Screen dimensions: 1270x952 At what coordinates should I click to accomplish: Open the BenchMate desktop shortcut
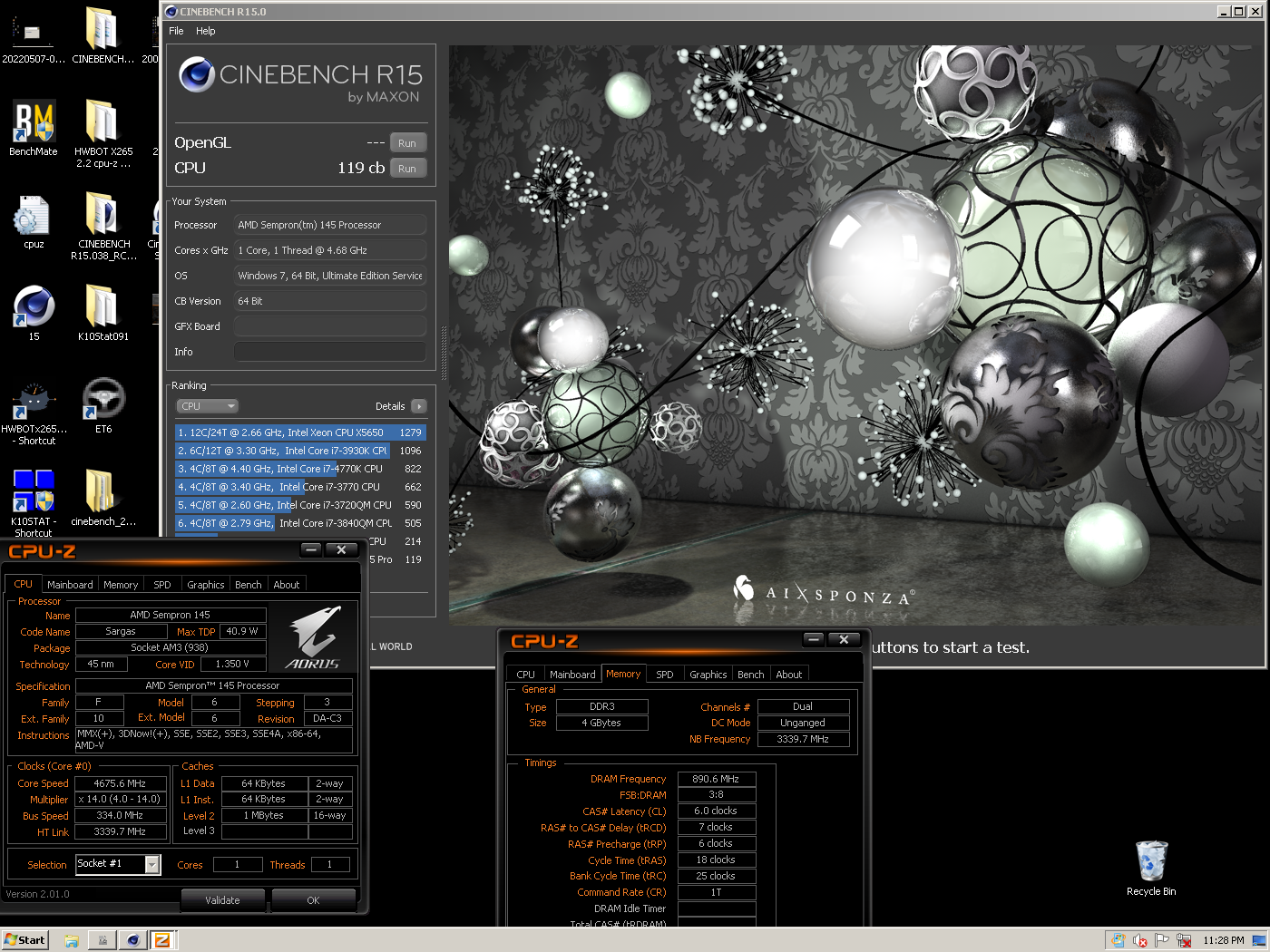pos(34,128)
